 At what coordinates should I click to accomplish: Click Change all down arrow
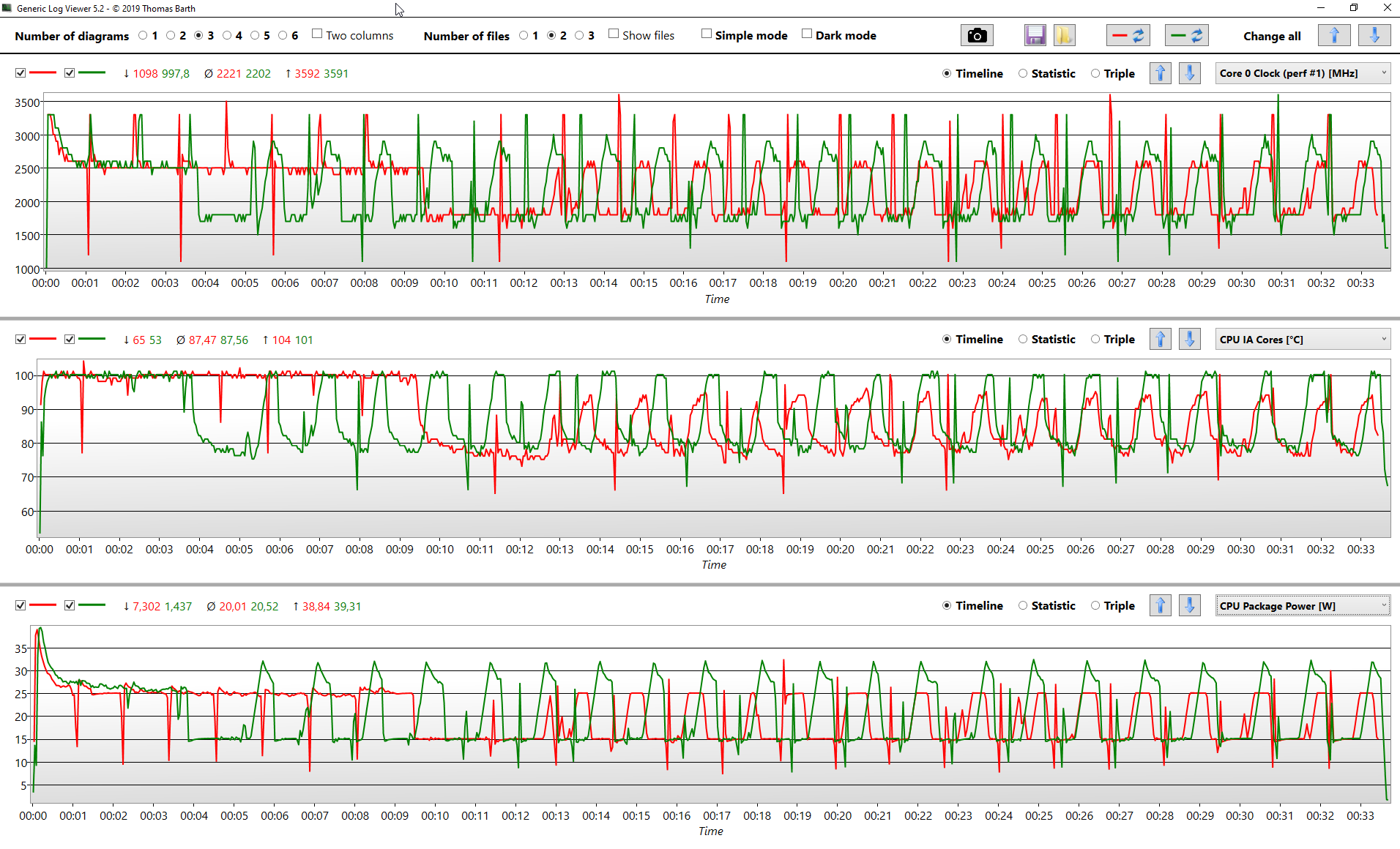tap(1374, 36)
